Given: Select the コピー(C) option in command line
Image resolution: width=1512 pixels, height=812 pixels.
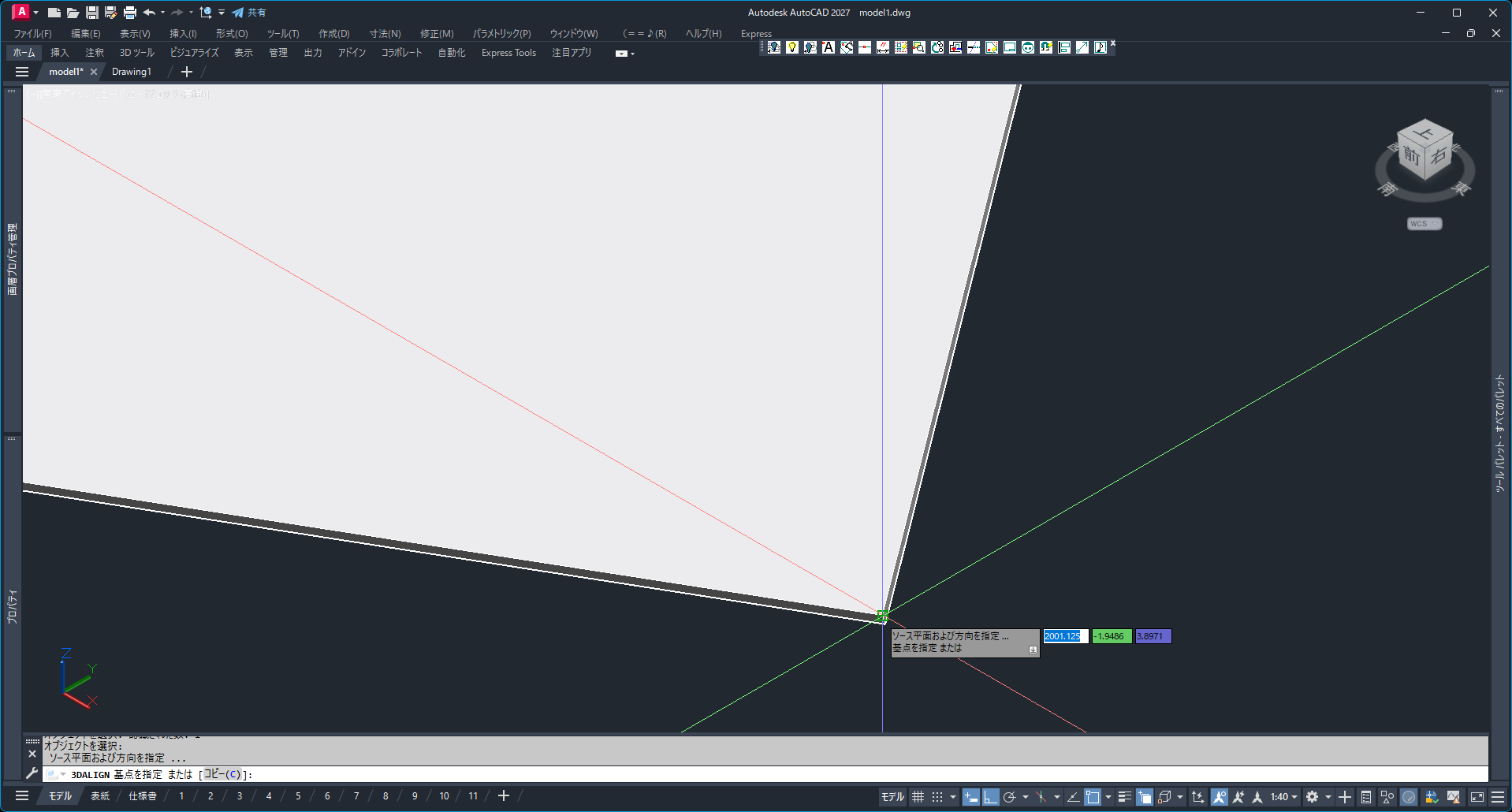Looking at the screenshot, I should (222, 774).
